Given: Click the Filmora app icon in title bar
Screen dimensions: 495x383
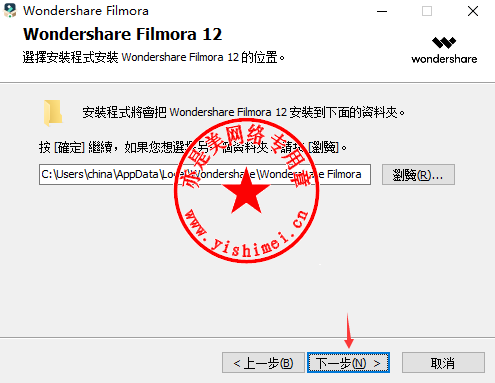Looking at the screenshot, I should click(x=10, y=10).
